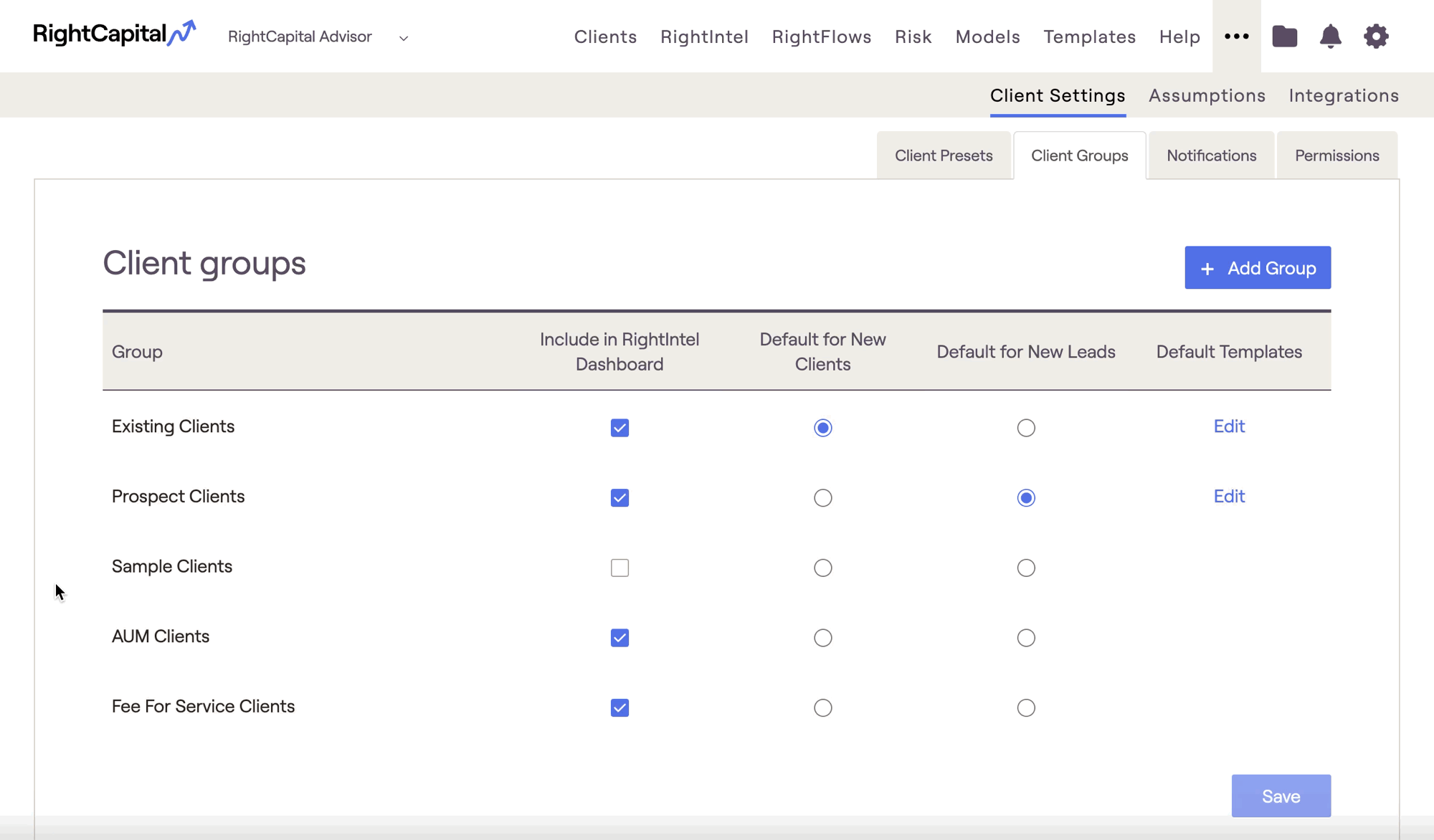This screenshot has width=1434, height=840.
Task: Open the Templates menu item
Action: pyautogui.click(x=1089, y=37)
